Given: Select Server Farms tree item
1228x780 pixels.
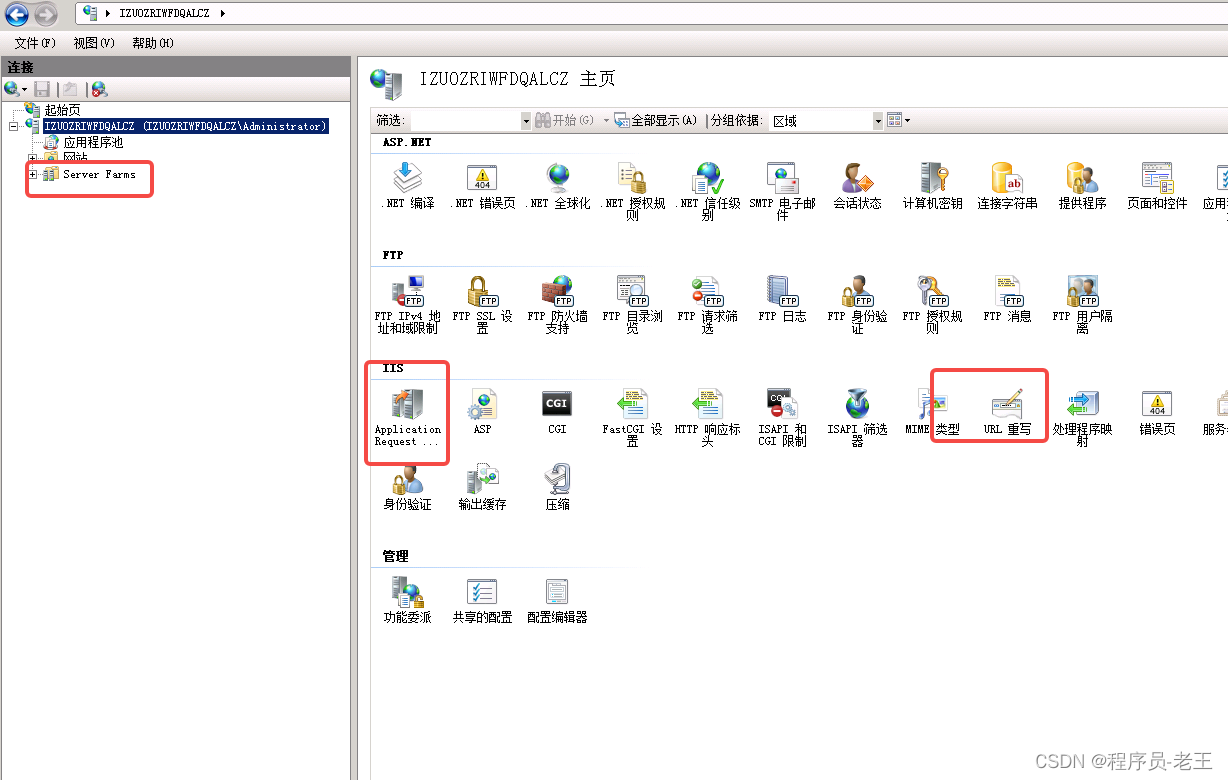Looking at the screenshot, I should 99,174.
